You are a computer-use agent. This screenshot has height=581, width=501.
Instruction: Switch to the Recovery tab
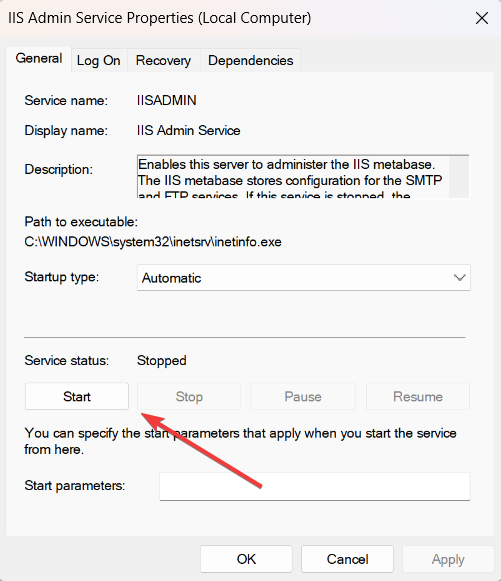pos(163,60)
